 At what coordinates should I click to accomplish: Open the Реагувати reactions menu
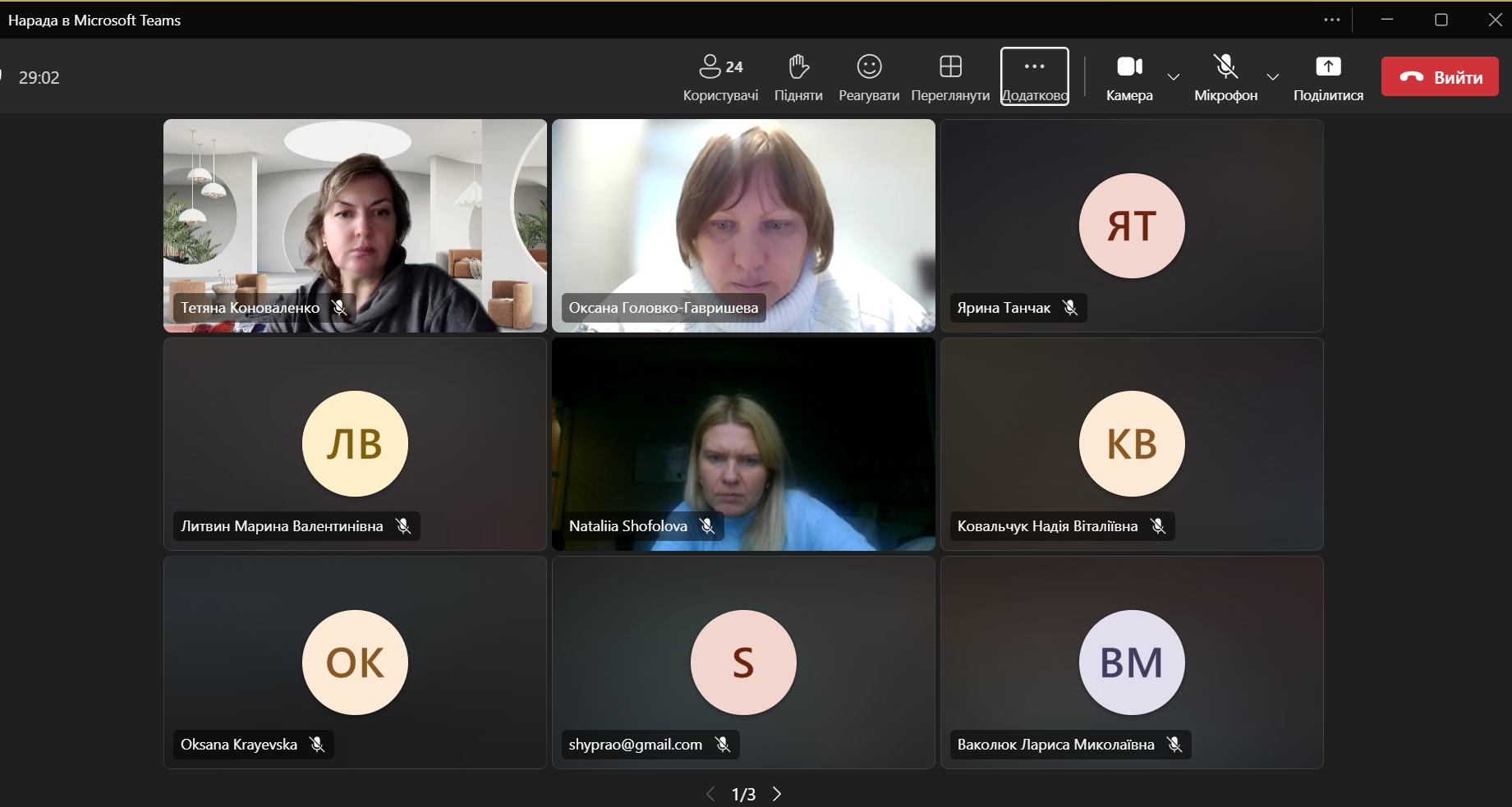pos(868,77)
